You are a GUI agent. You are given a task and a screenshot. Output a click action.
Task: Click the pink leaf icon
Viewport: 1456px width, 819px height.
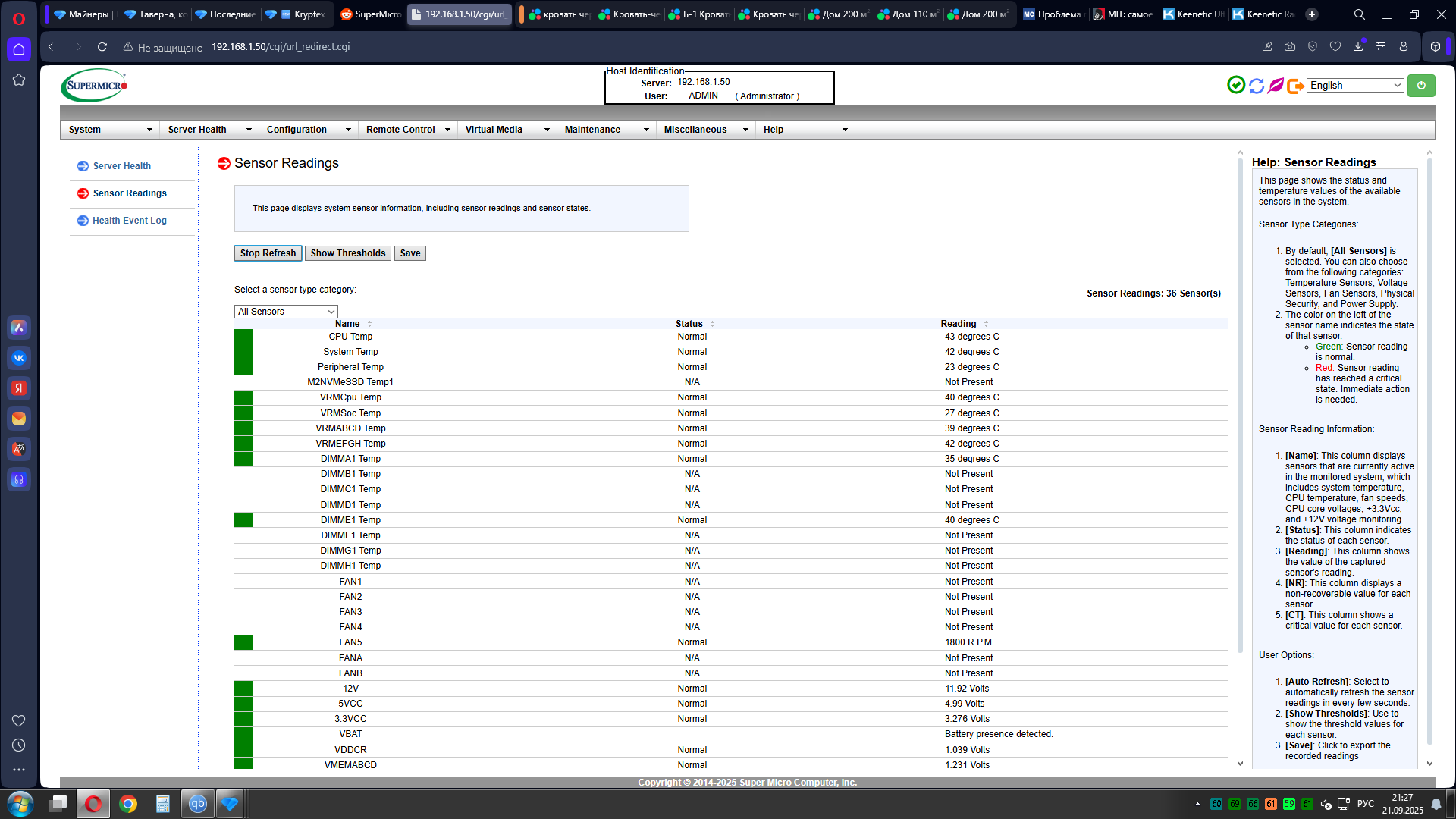pos(1276,86)
